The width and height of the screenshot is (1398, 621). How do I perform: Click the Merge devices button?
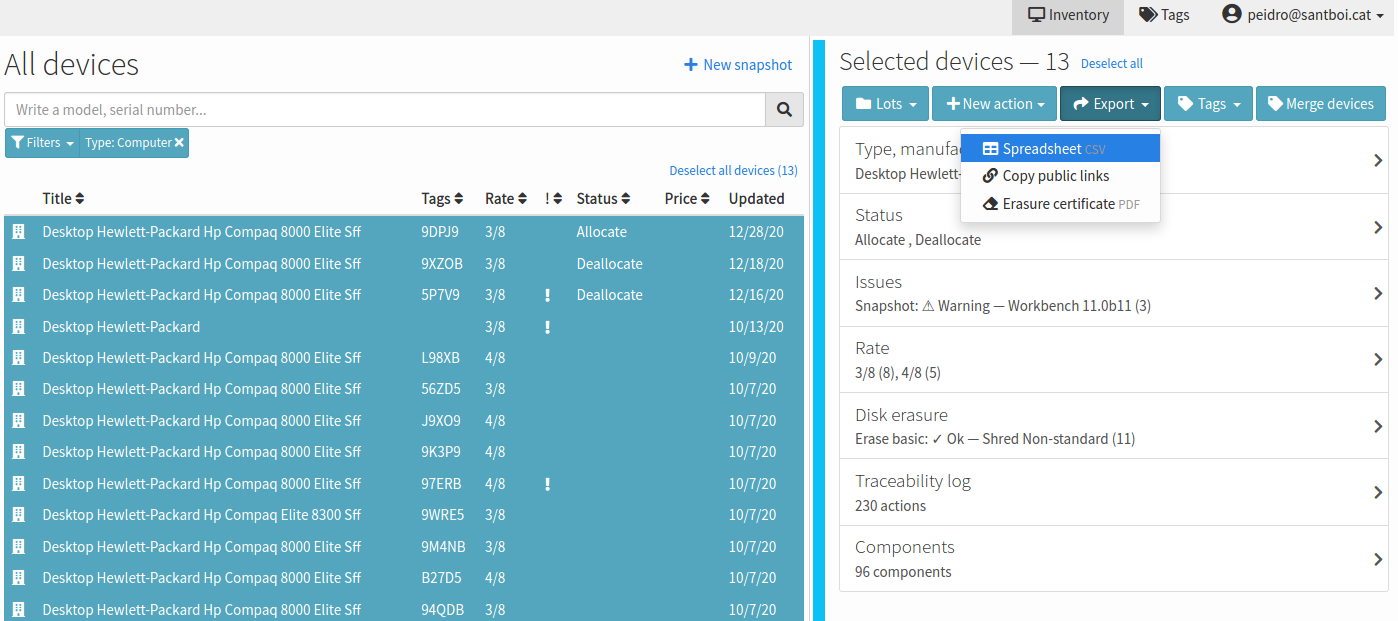point(1321,104)
